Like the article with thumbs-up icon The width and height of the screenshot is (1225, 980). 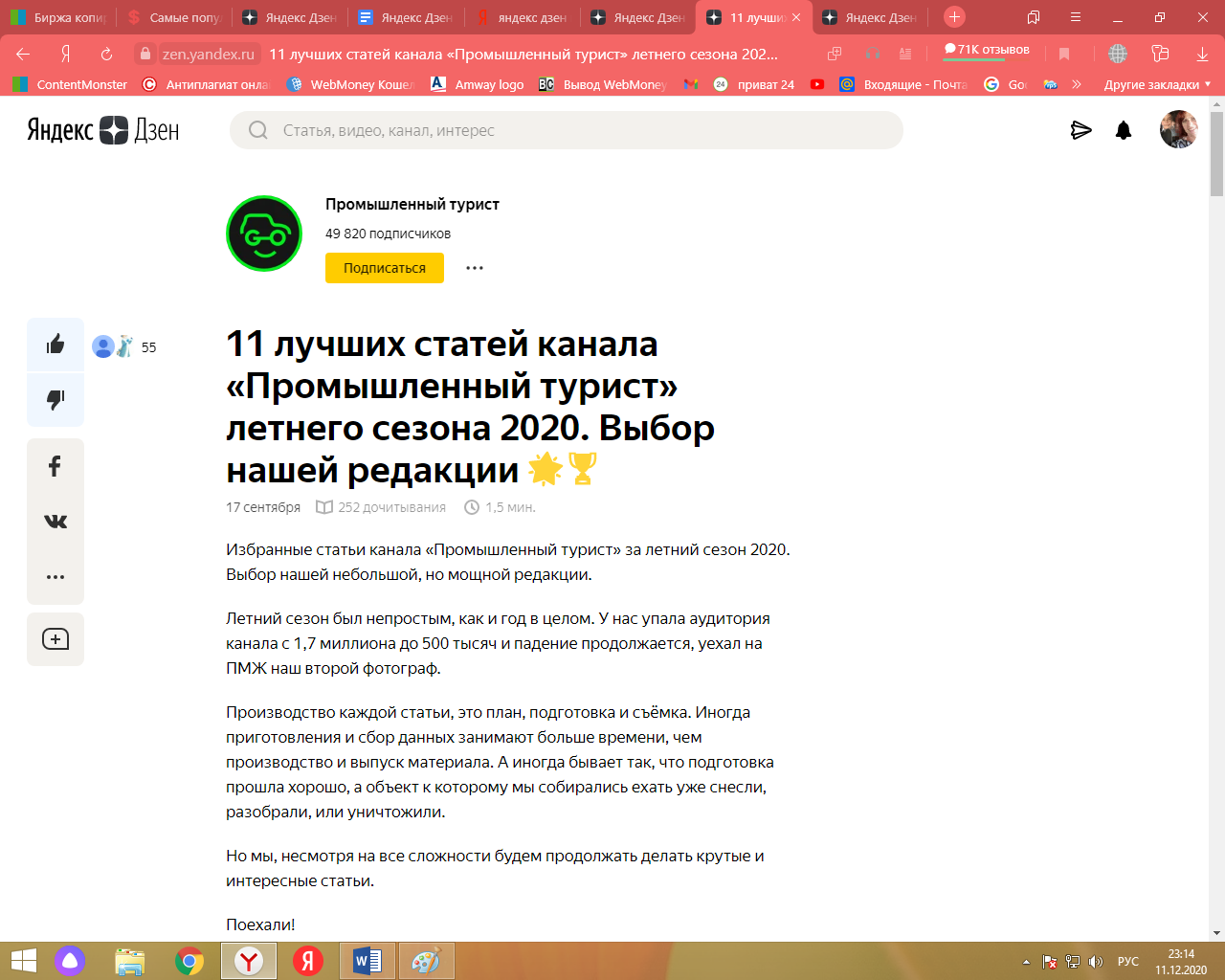point(56,345)
